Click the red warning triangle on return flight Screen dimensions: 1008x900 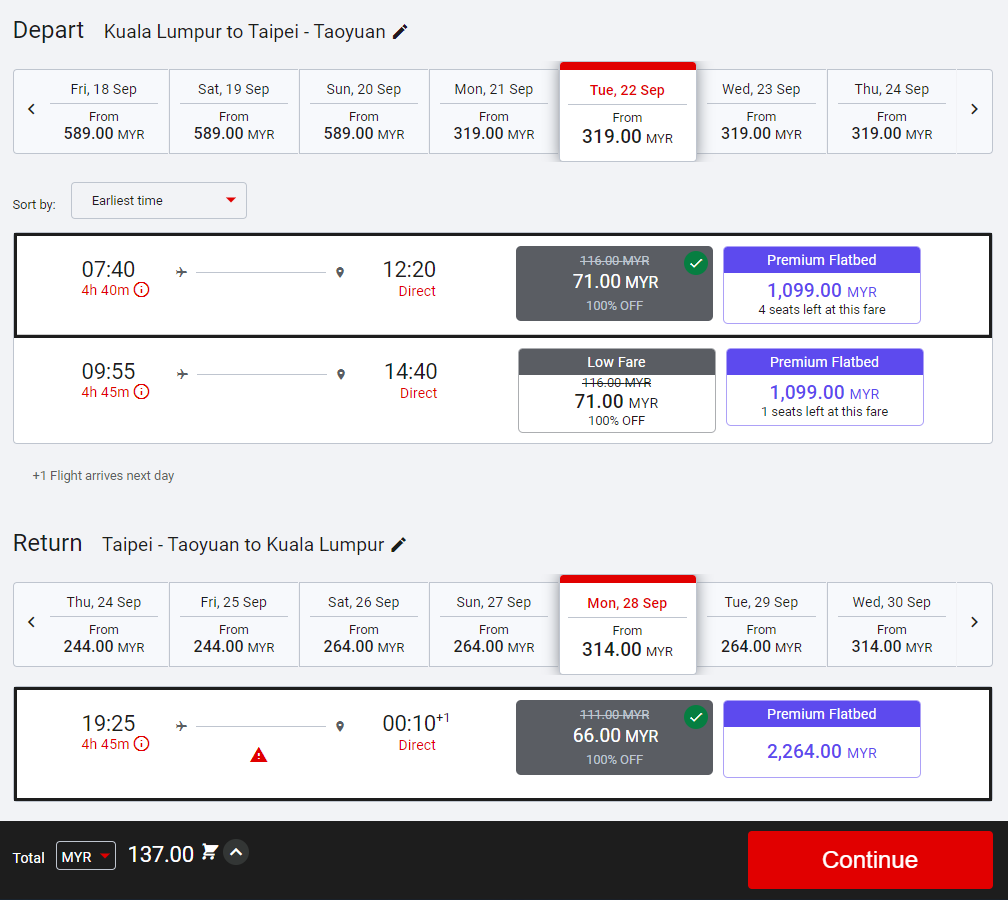pos(259,755)
